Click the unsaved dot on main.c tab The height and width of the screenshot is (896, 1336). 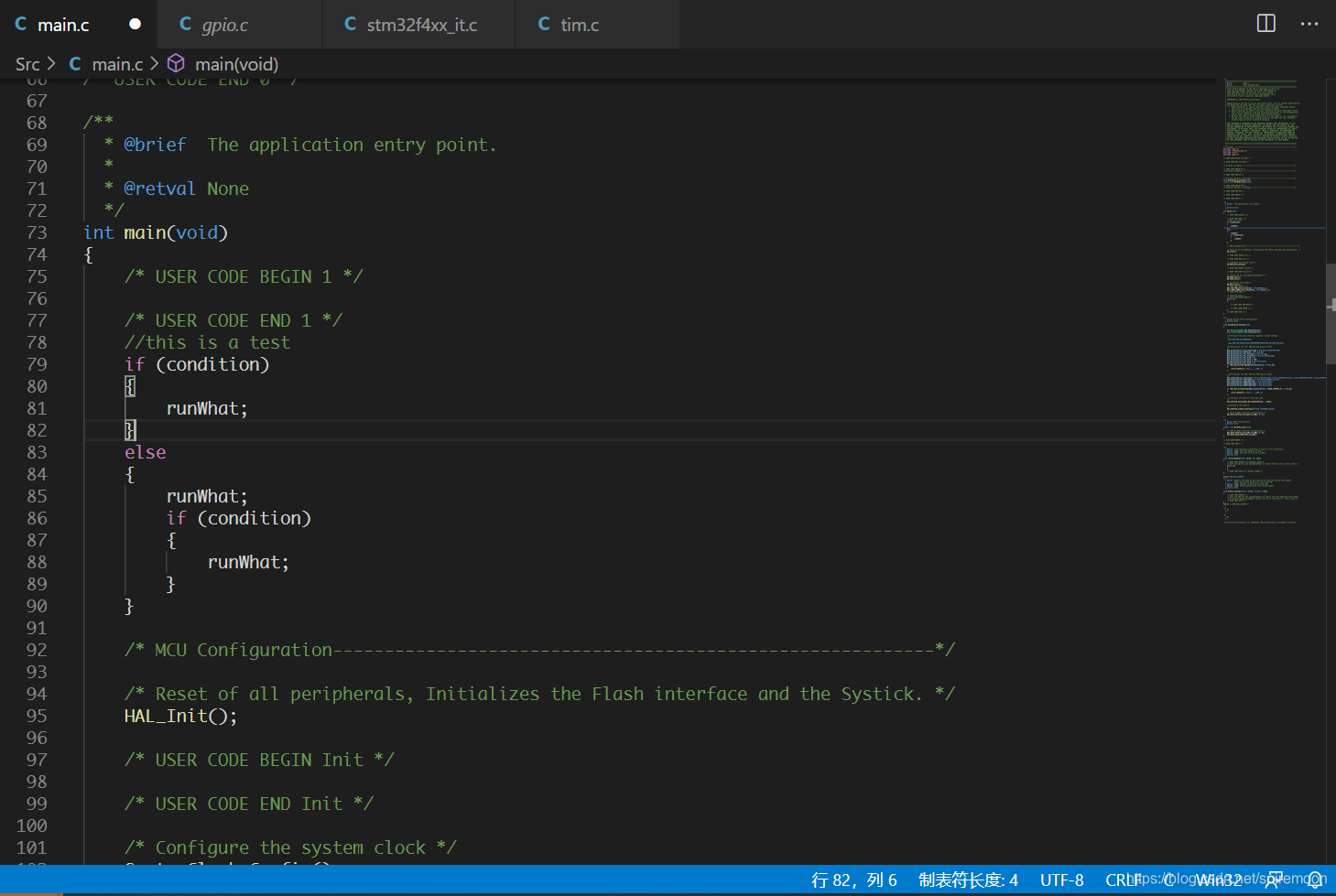click(x=136, y=24)
